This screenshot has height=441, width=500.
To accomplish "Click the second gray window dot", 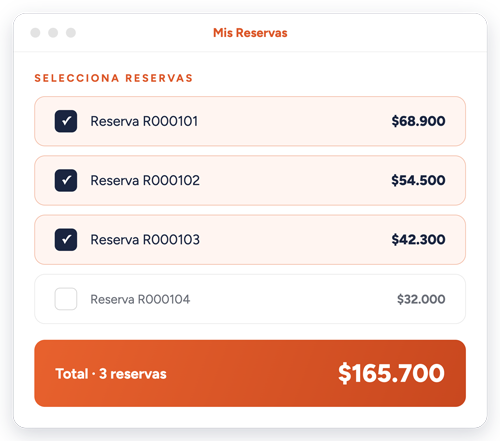I will [x=53, y=33].
